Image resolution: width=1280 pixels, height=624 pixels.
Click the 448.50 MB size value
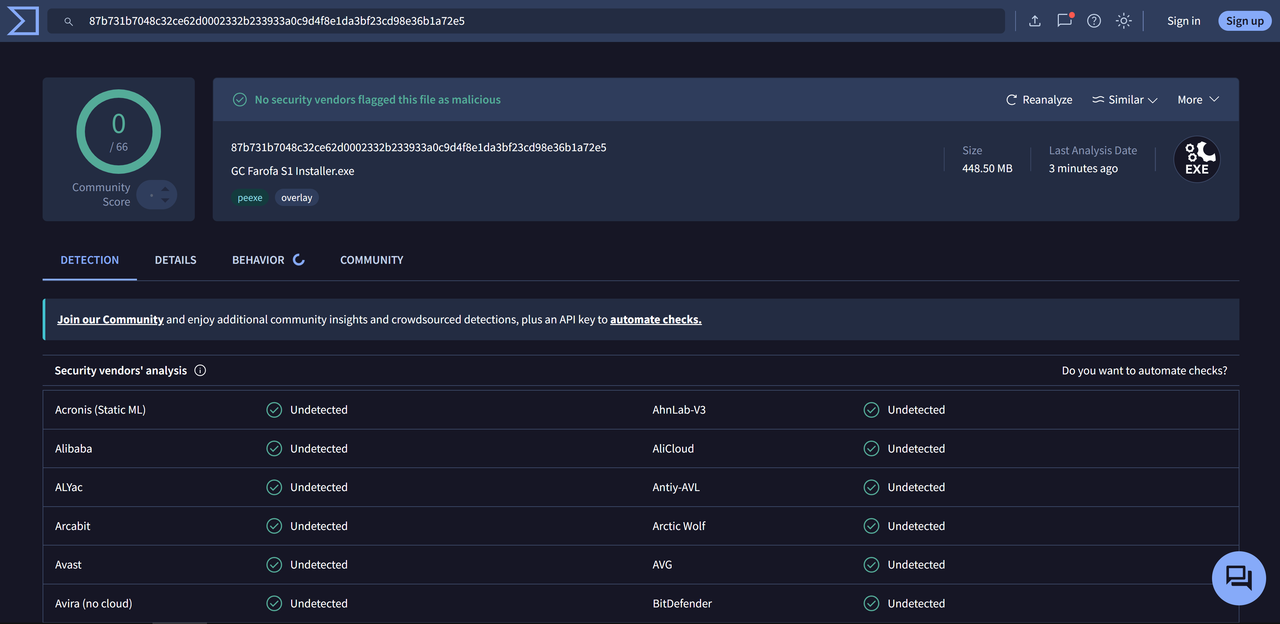(x=987, y=169)
